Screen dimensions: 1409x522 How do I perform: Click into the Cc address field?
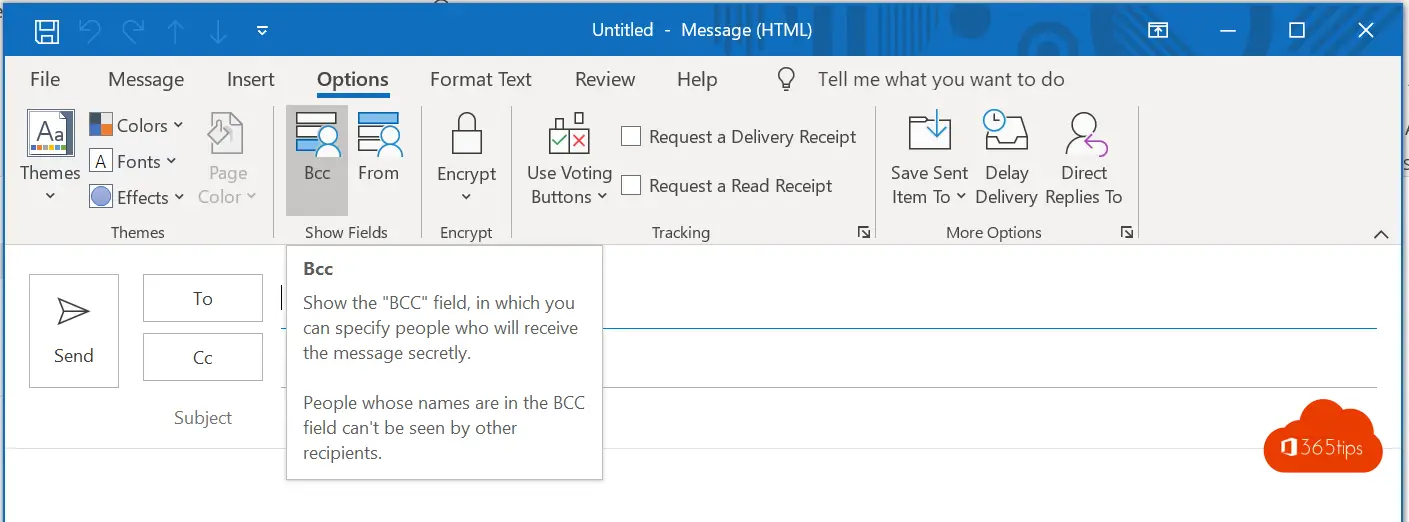pyautogui.click(x=828, y=358)
